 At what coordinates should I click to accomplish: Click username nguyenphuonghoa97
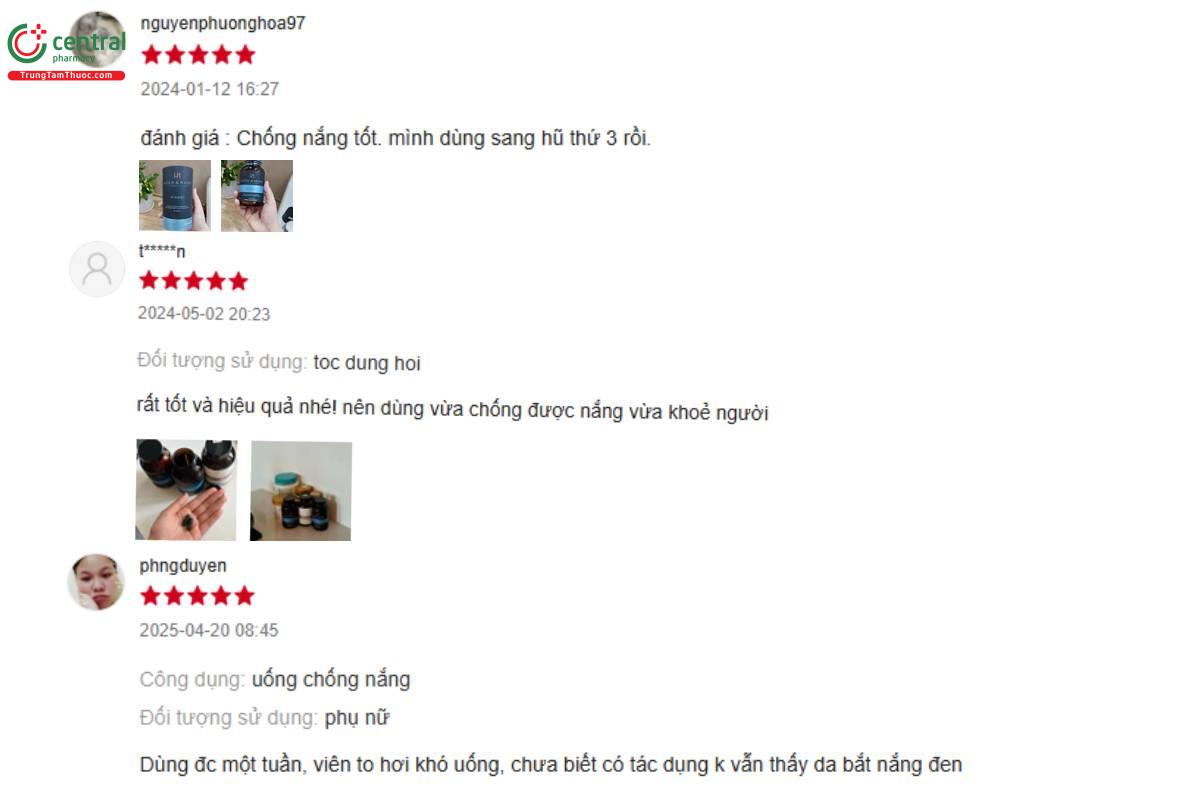[x=223, y=23]
